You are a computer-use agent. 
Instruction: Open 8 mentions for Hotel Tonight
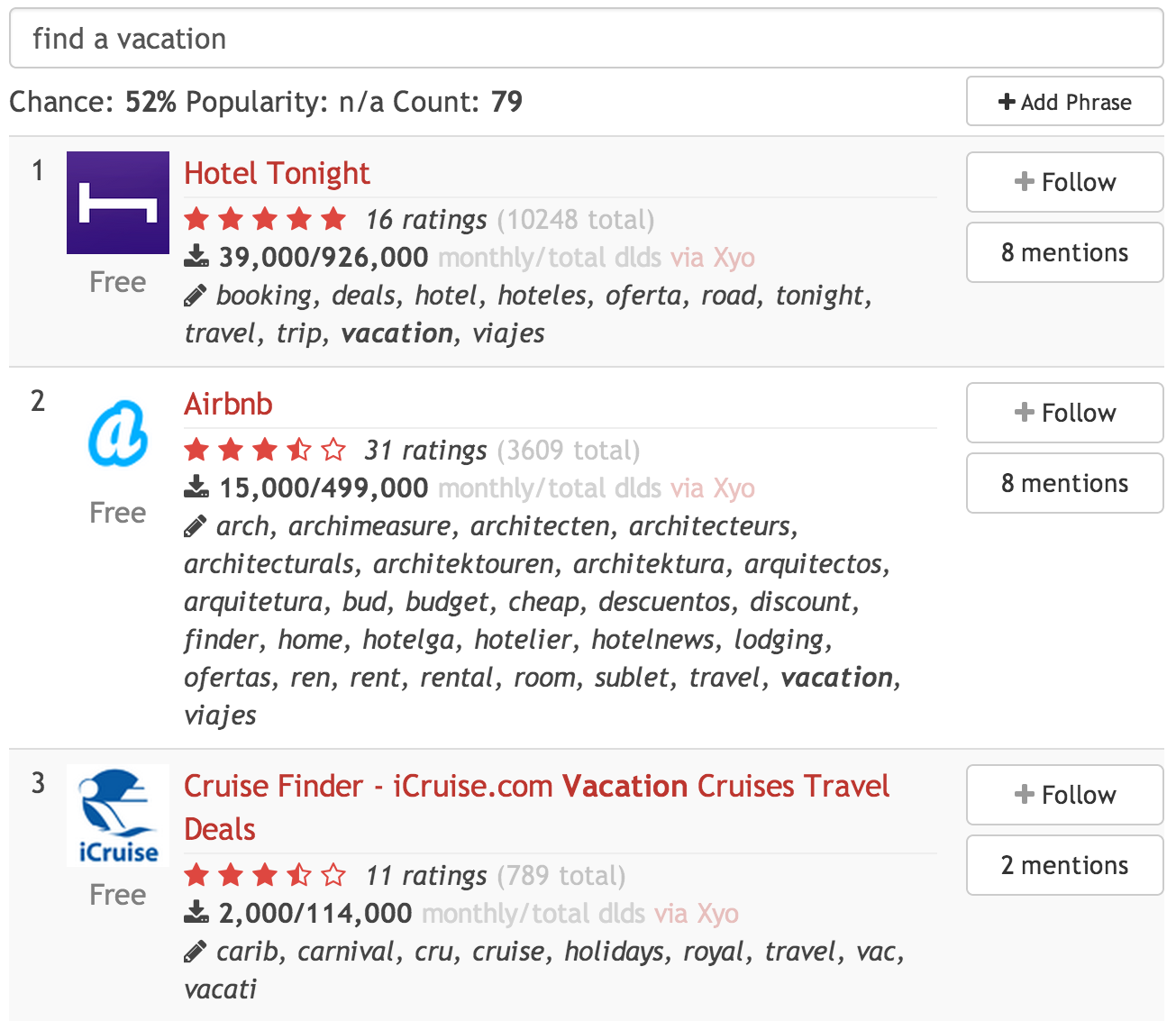[x=1065, y=252]
